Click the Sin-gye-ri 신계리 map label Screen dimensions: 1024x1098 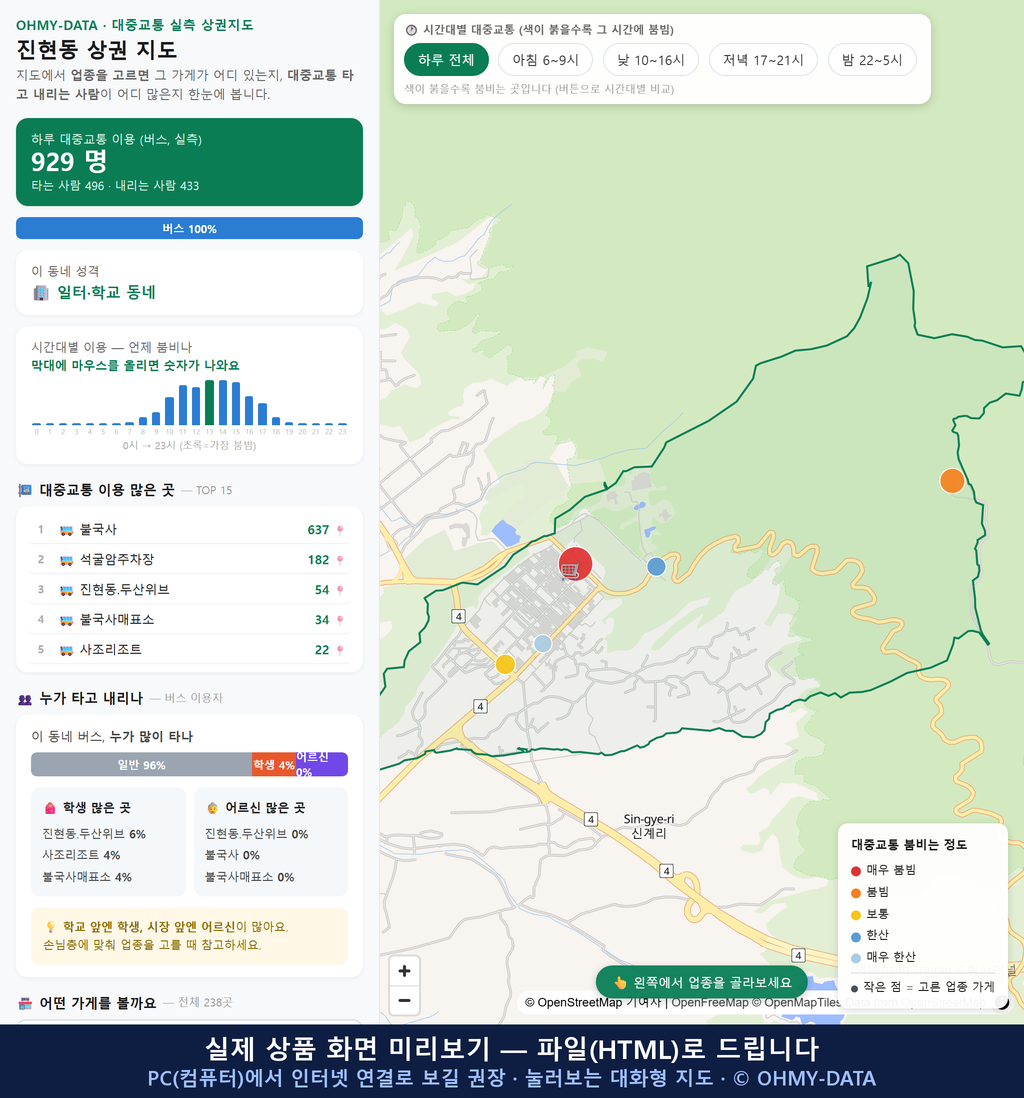tap(649, 826)
